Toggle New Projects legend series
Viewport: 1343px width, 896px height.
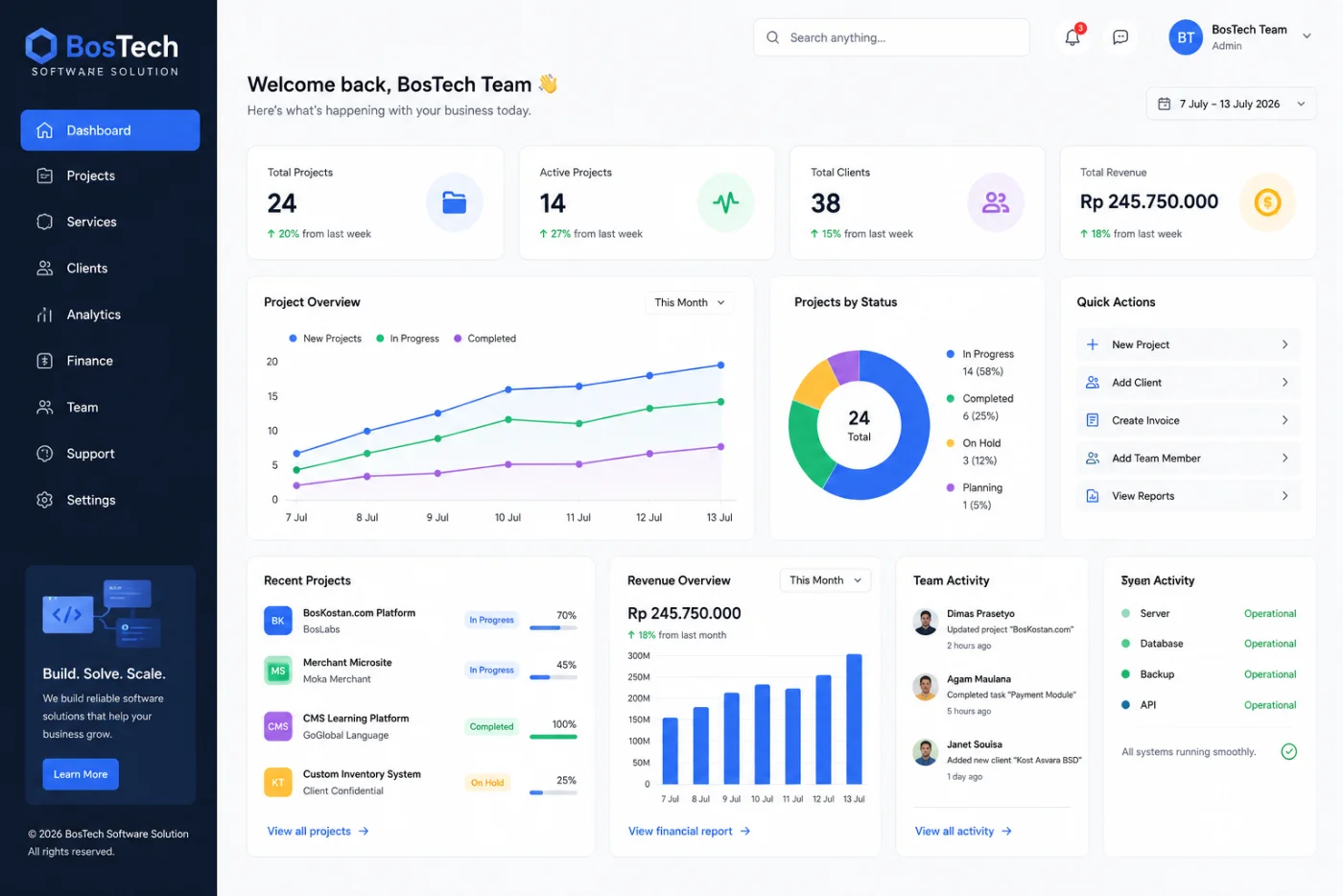click(324, 339)
